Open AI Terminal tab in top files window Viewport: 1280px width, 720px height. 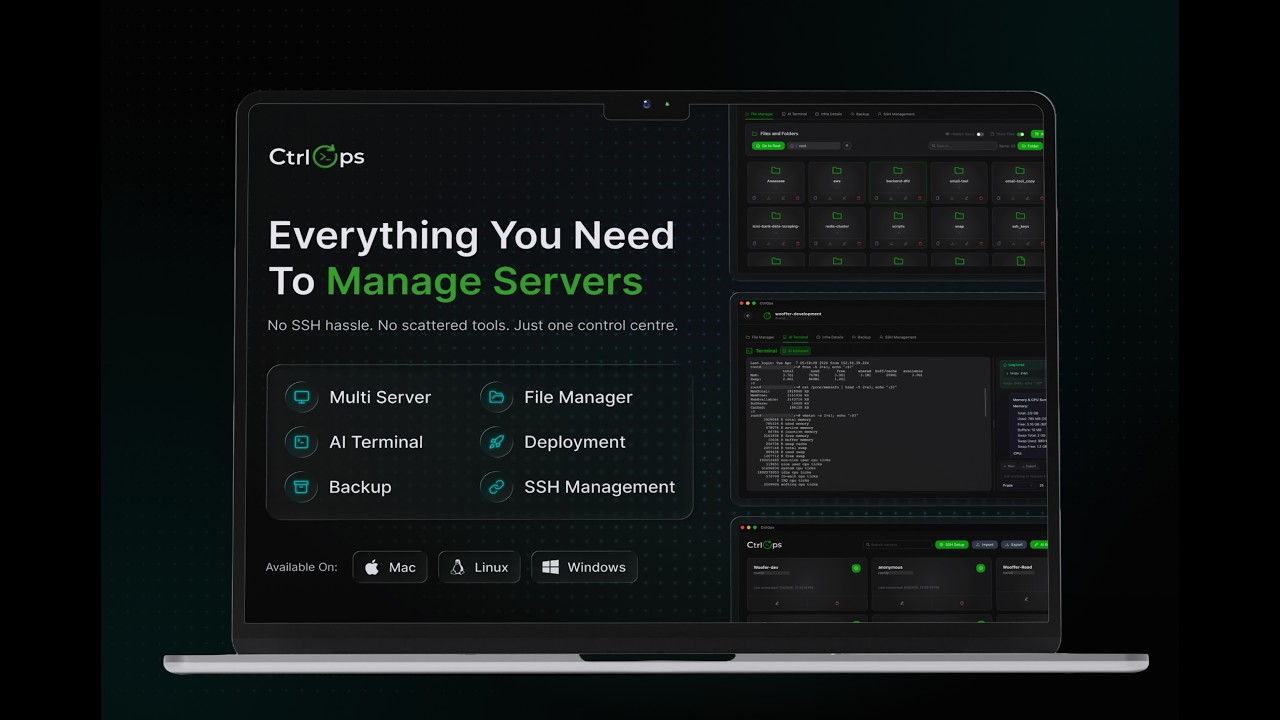794,114
